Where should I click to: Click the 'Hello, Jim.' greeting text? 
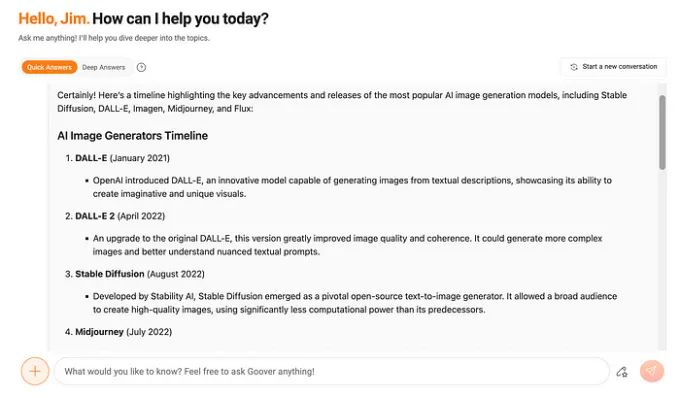tap(54, 19)
